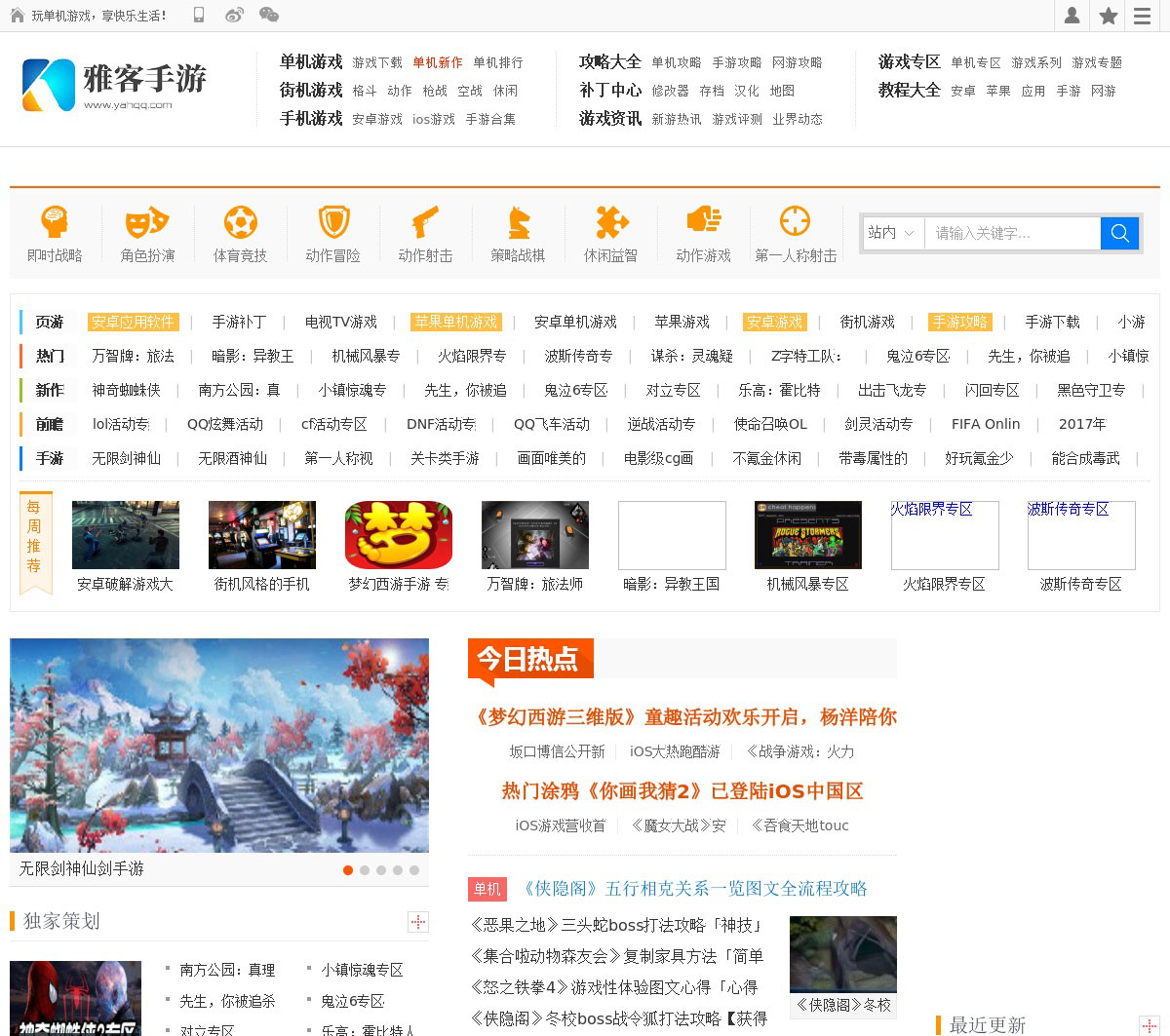Viewport: 1170px width, 1036px height.
Task: Open the 角色扮演 masks icon
Action: [x=147, y=223]
